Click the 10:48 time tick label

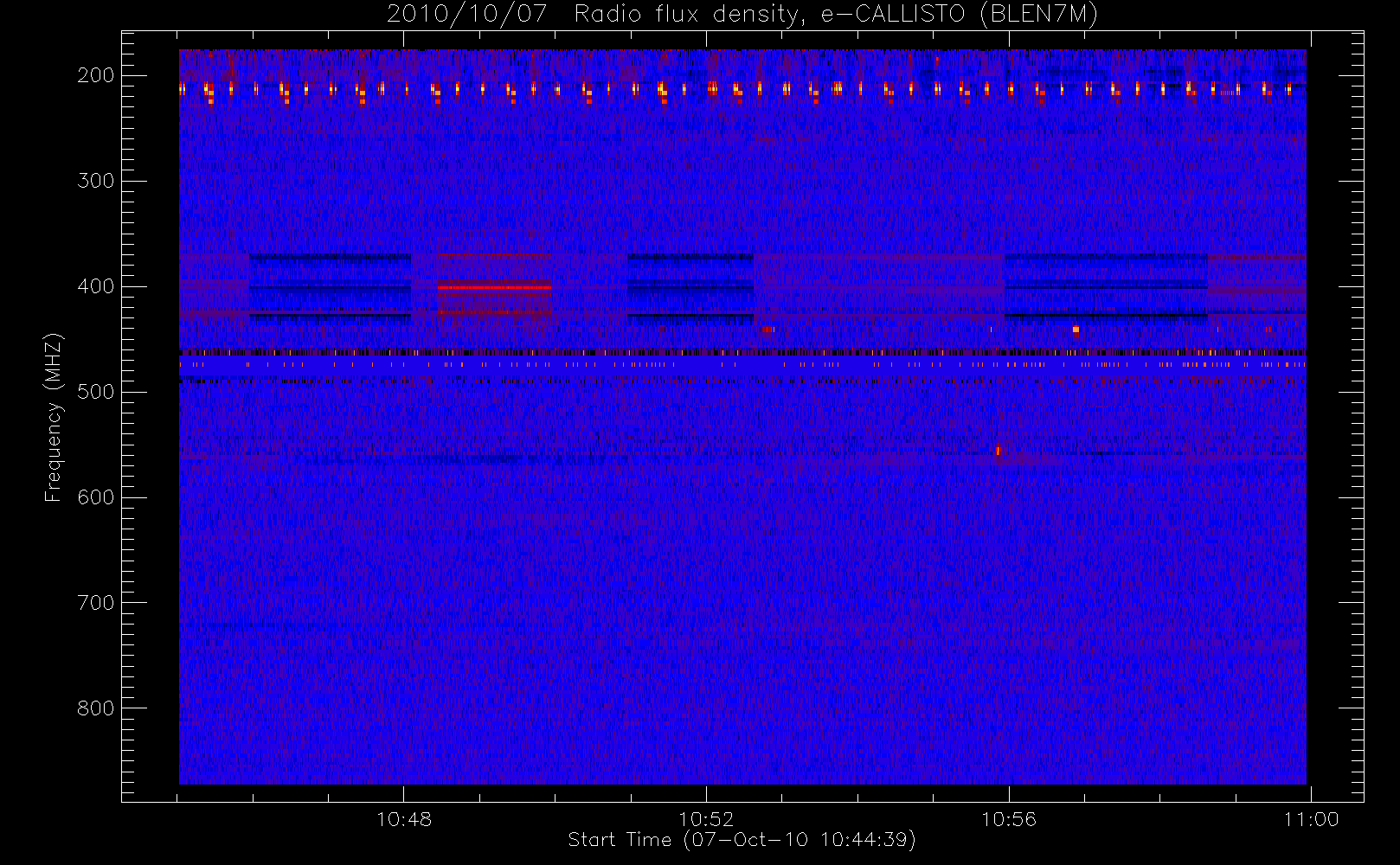pyautogui.click(x=404, y=819)
